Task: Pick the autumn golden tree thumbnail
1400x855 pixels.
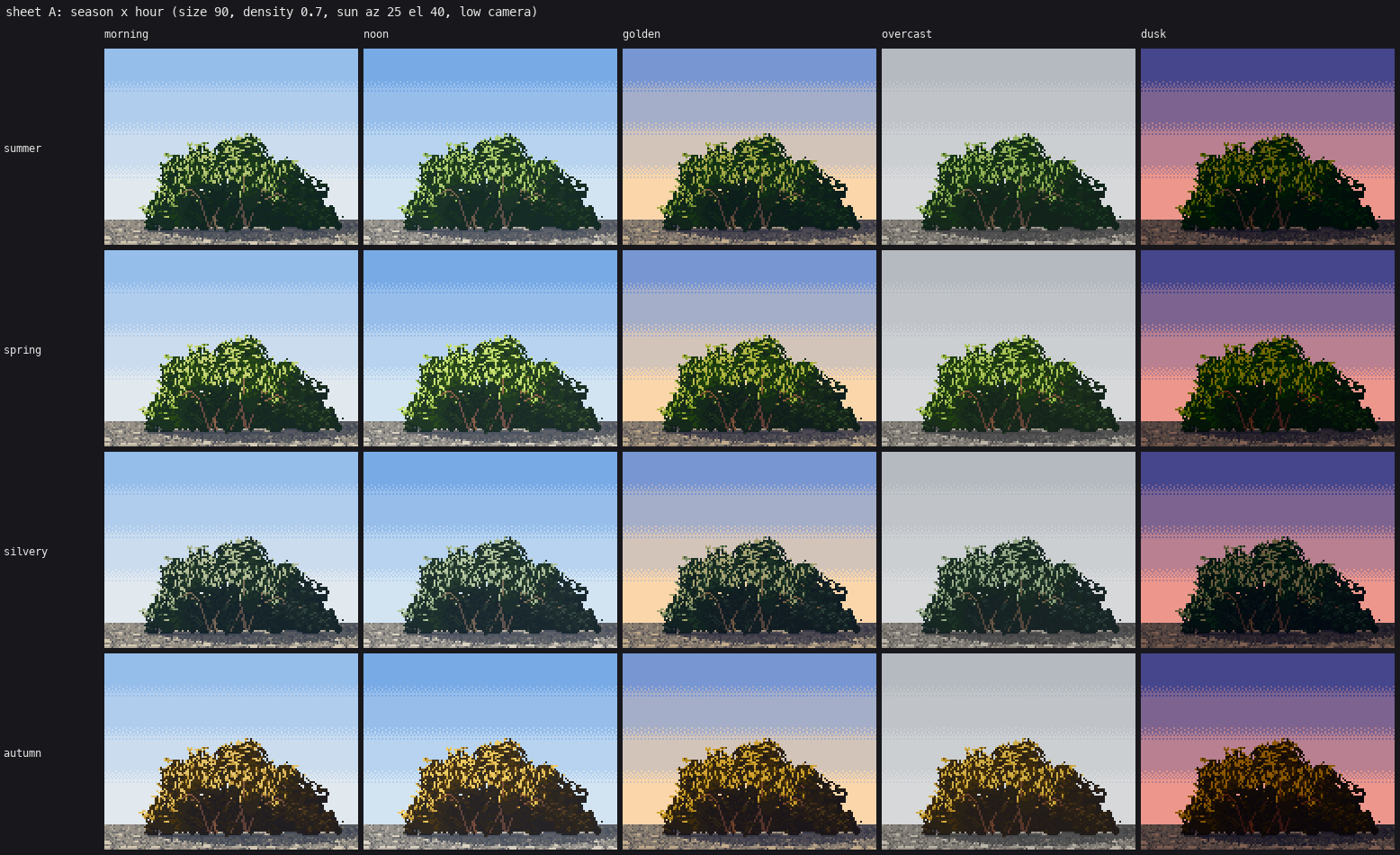Action: (749, 751)
